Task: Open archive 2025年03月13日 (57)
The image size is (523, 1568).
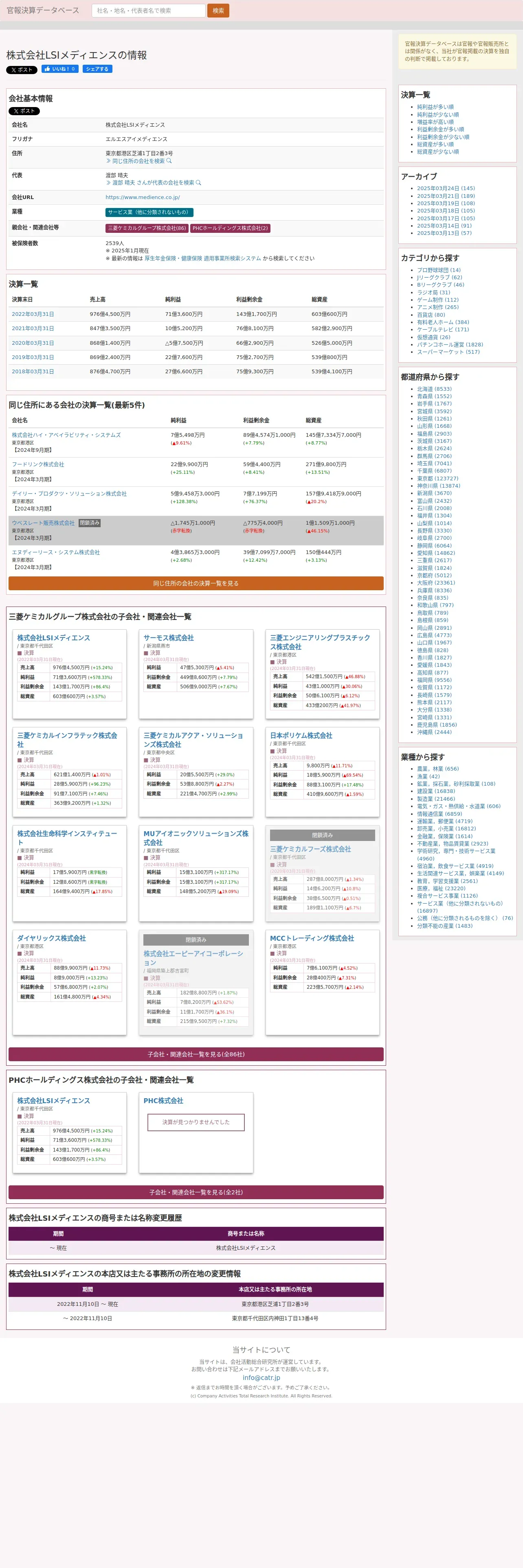Action: click(x=444, y=233)
